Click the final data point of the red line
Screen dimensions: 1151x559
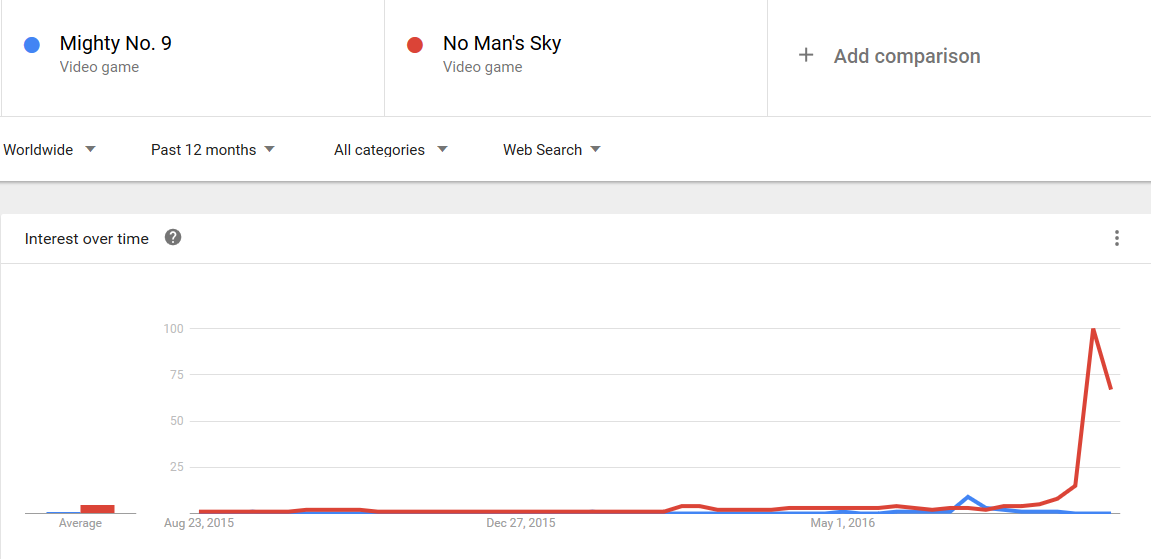(1111, 388)
